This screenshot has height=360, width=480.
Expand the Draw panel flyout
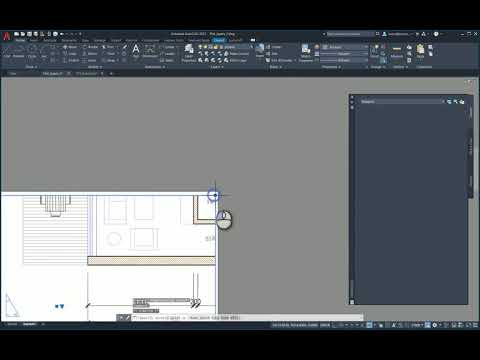tap(32, 67)
